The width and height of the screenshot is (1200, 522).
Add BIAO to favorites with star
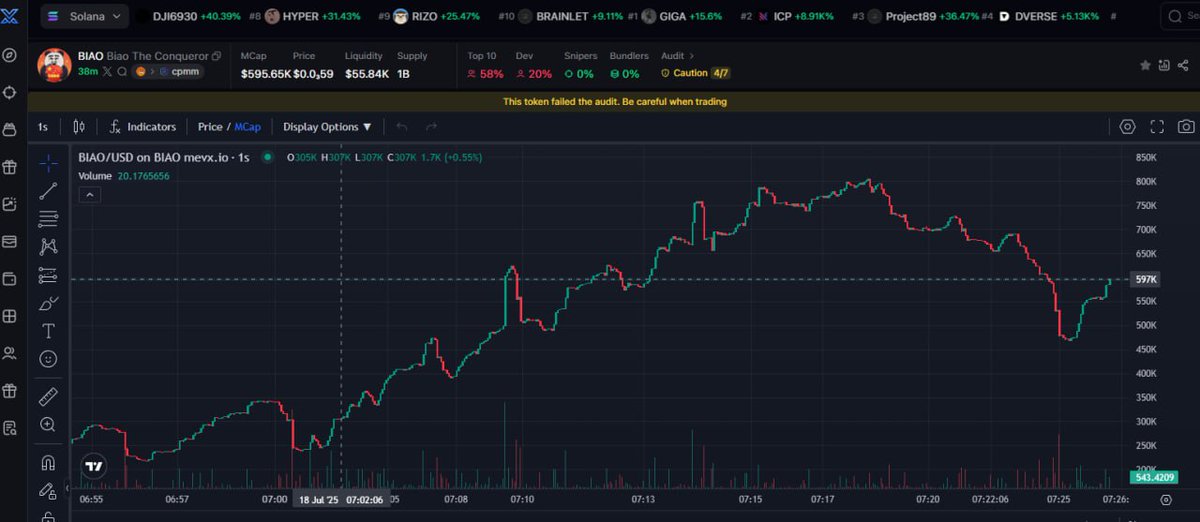click(x=1145, y=65)
